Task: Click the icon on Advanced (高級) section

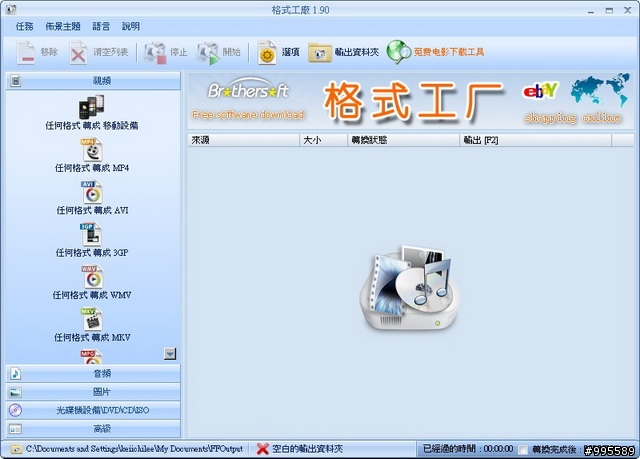Action: click(x=16, y=429)
